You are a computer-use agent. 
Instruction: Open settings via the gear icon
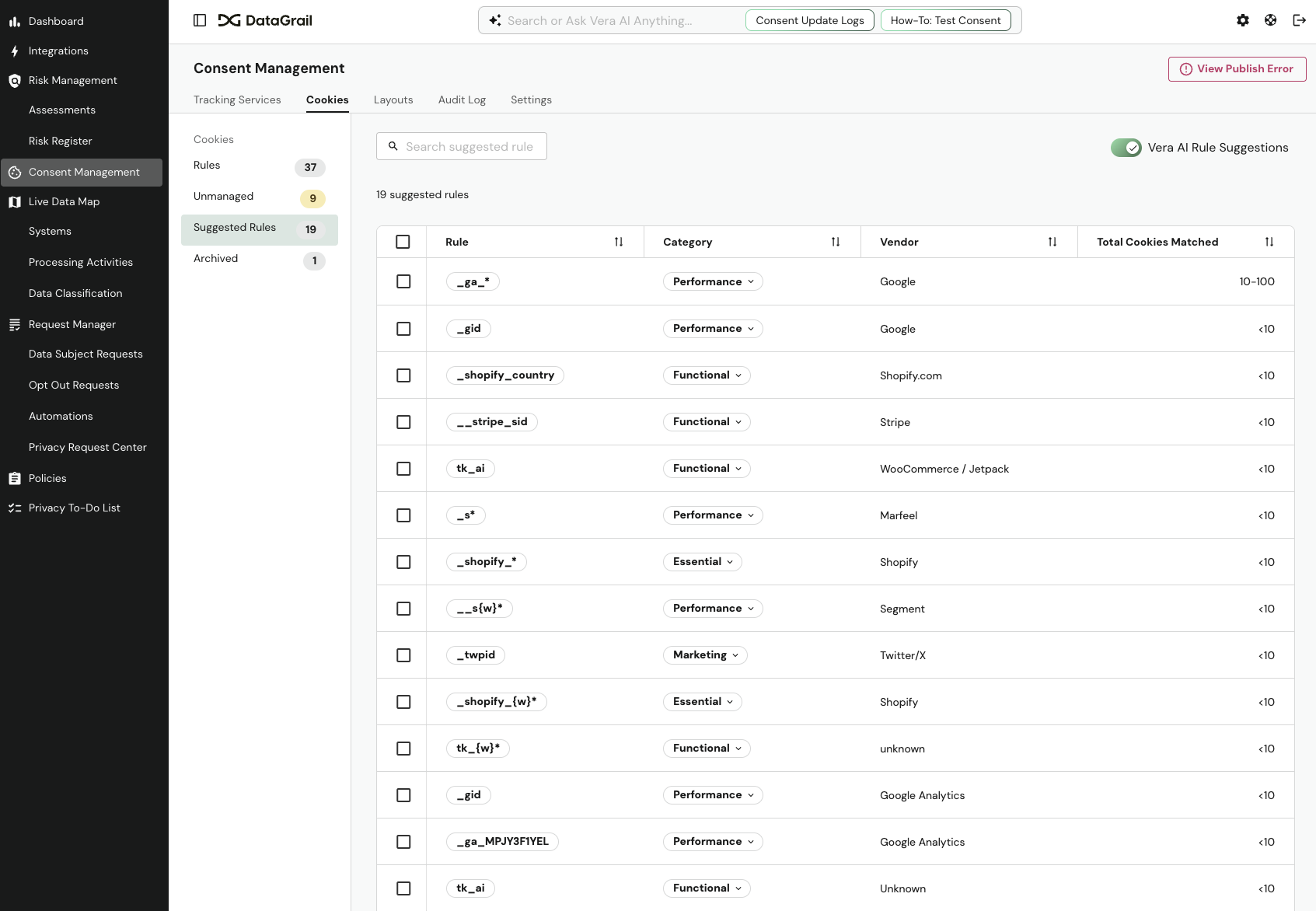pos(1243,20)
